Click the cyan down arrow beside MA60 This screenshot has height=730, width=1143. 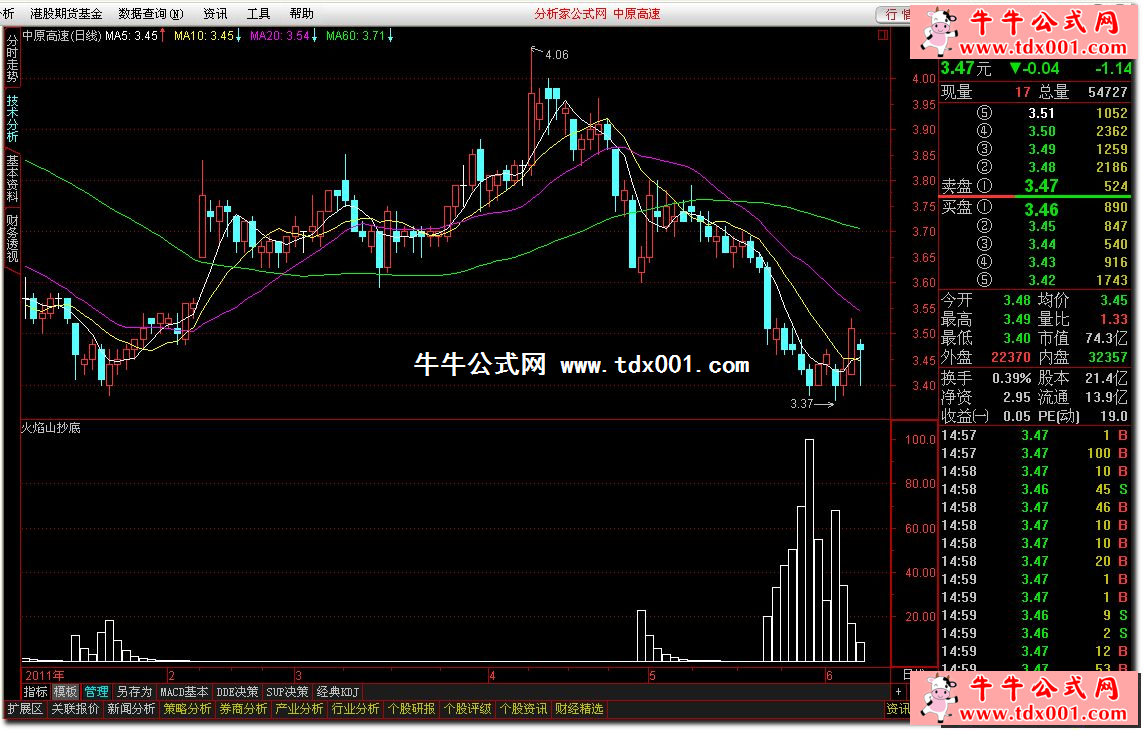coord(390,35)
